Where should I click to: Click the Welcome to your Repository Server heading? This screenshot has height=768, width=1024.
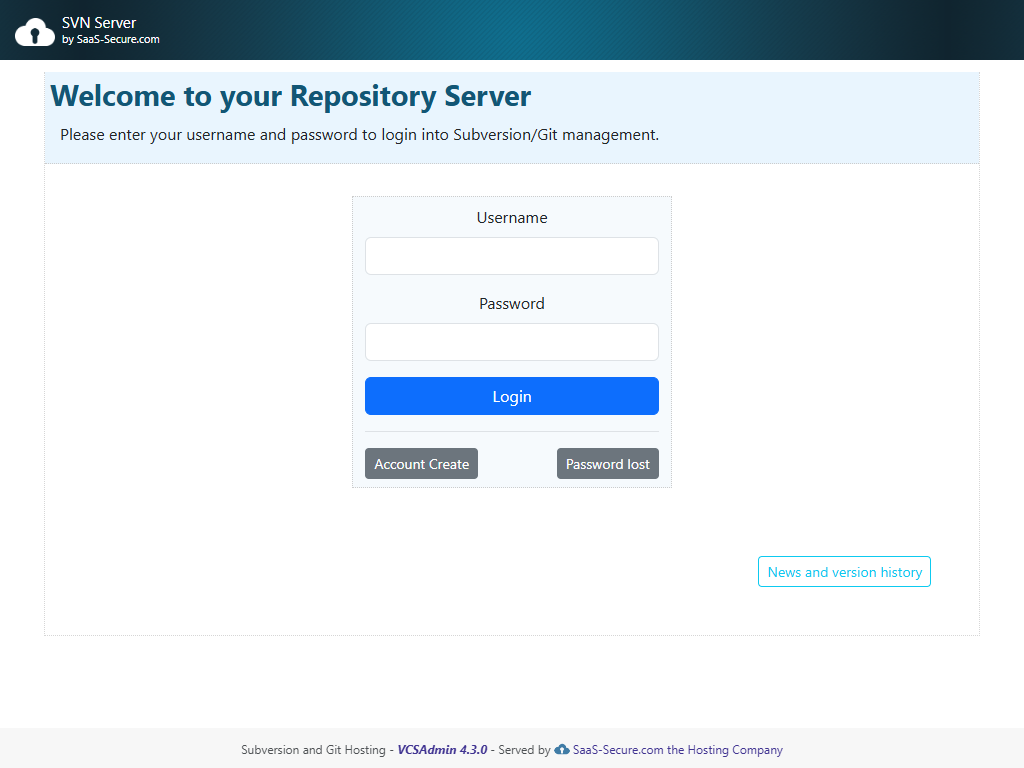pos(290,96)
